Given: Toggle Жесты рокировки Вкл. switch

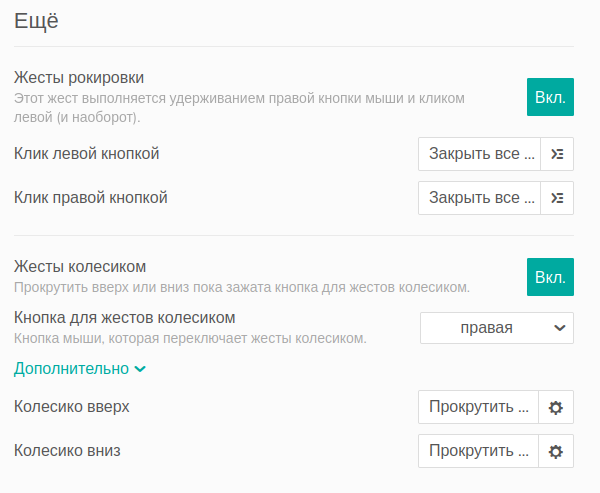Looking at the screenshot, I should (550, 97).
